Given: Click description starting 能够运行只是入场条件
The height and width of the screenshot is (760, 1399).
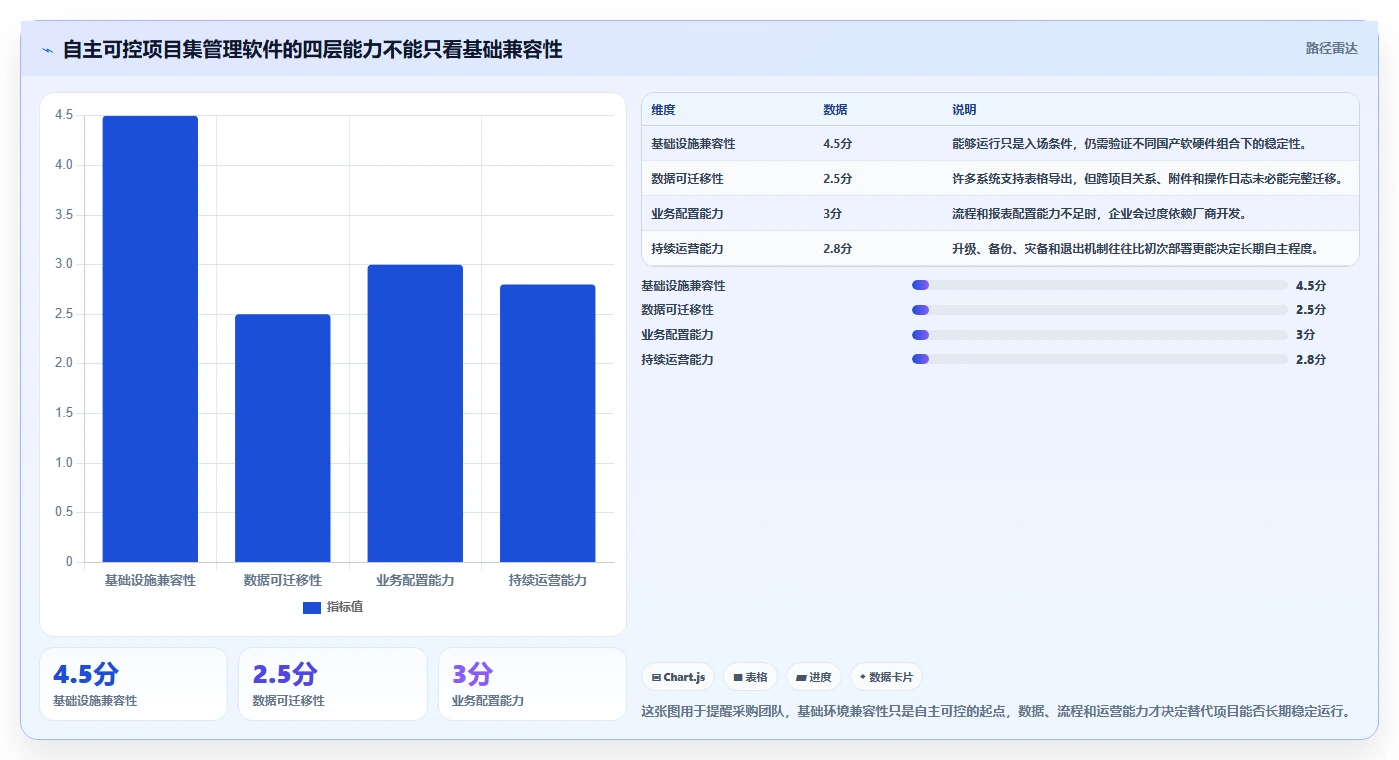Looking at the screenshot, I should (x=1130, y=144).
